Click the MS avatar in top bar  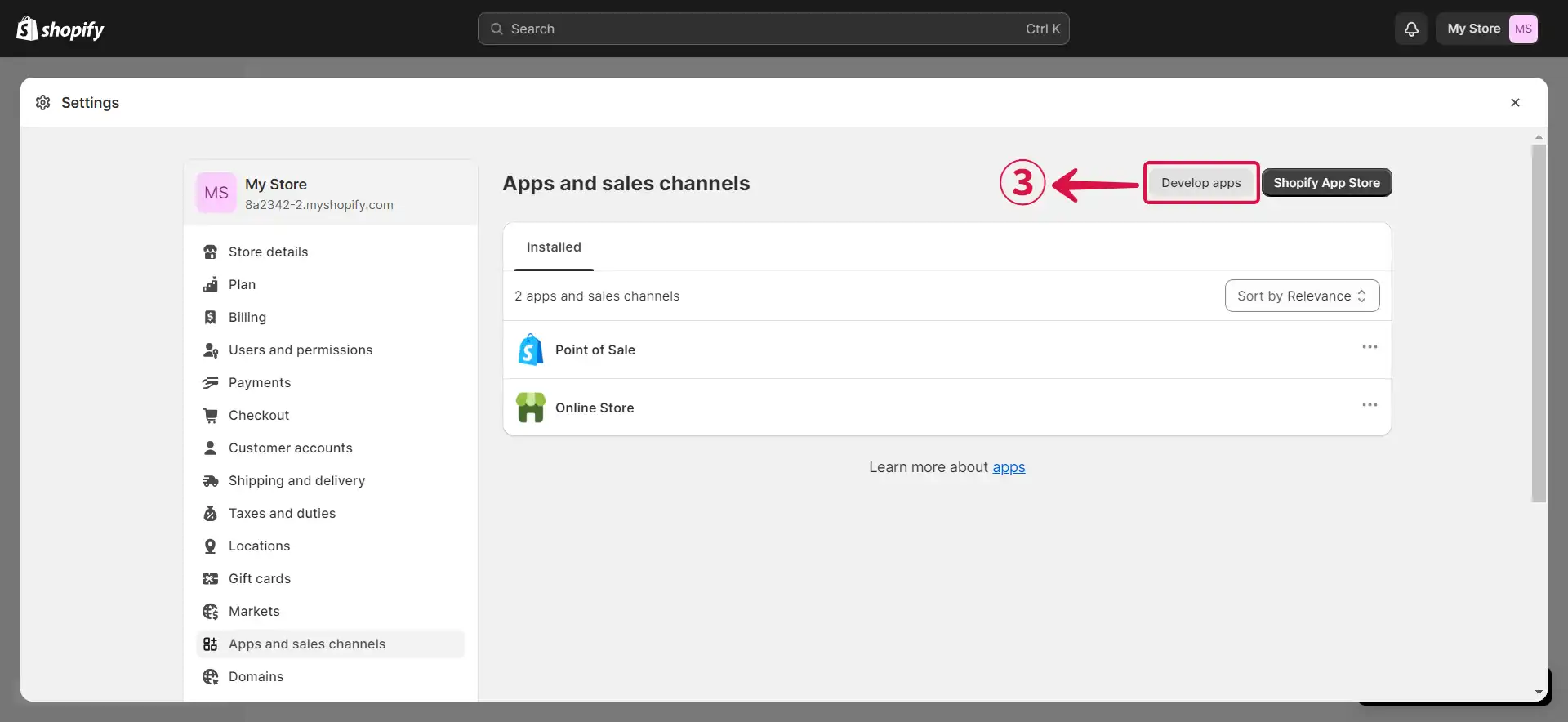click(1523, 29)
